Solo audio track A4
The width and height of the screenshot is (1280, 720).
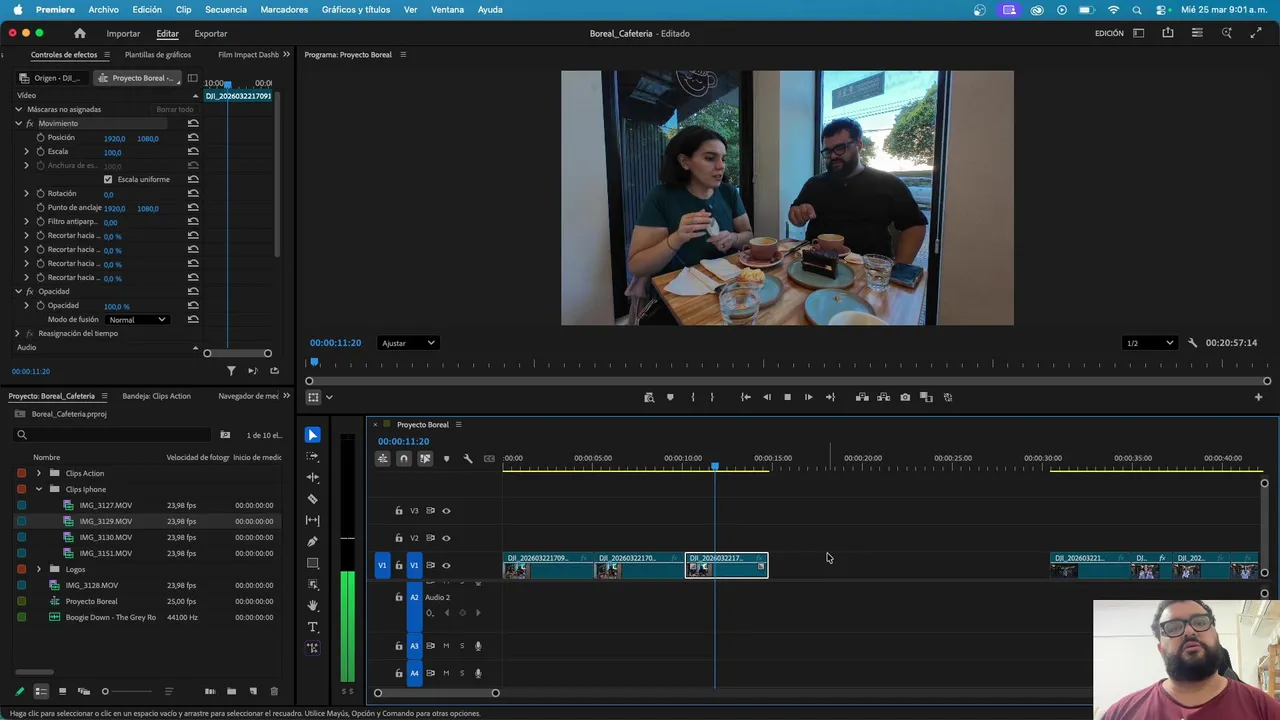[x=462, y=673]
